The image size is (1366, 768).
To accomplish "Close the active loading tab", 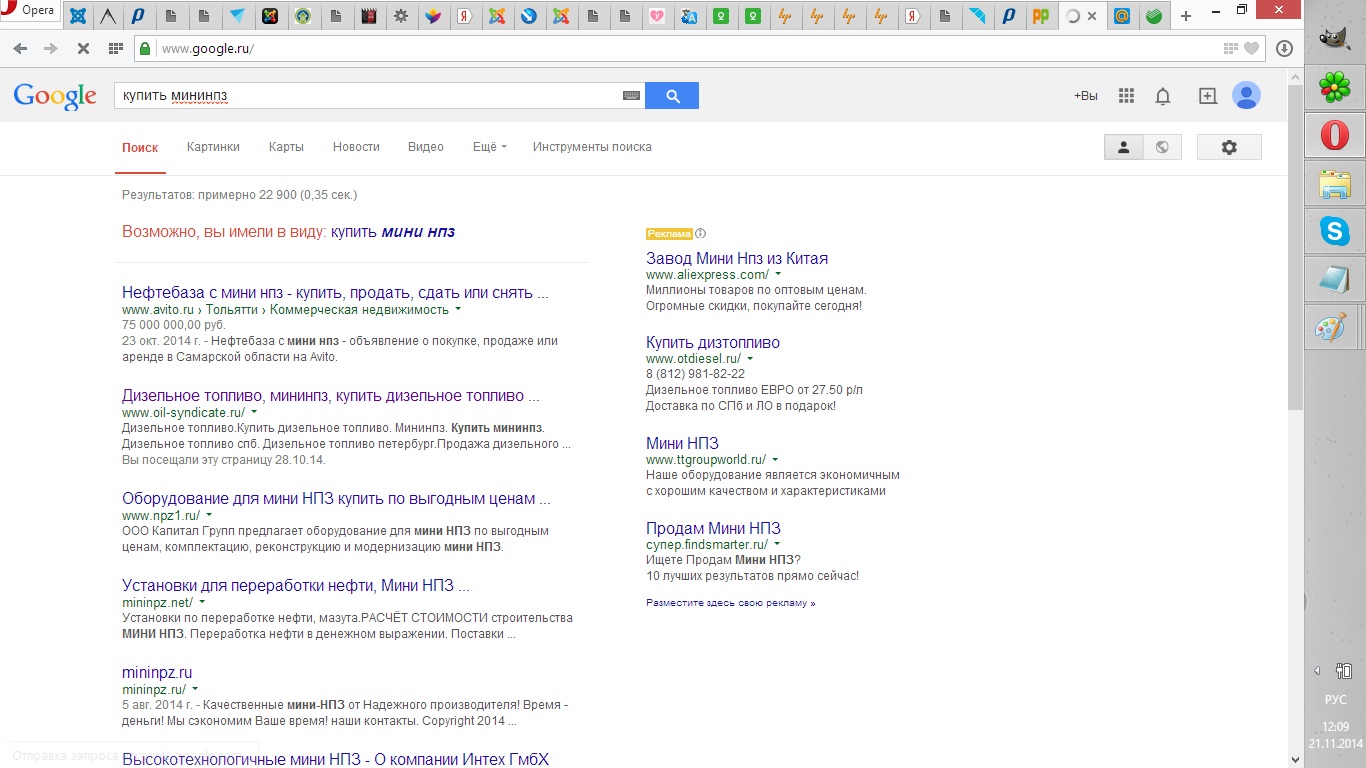I will click(x=1091, y=16).
